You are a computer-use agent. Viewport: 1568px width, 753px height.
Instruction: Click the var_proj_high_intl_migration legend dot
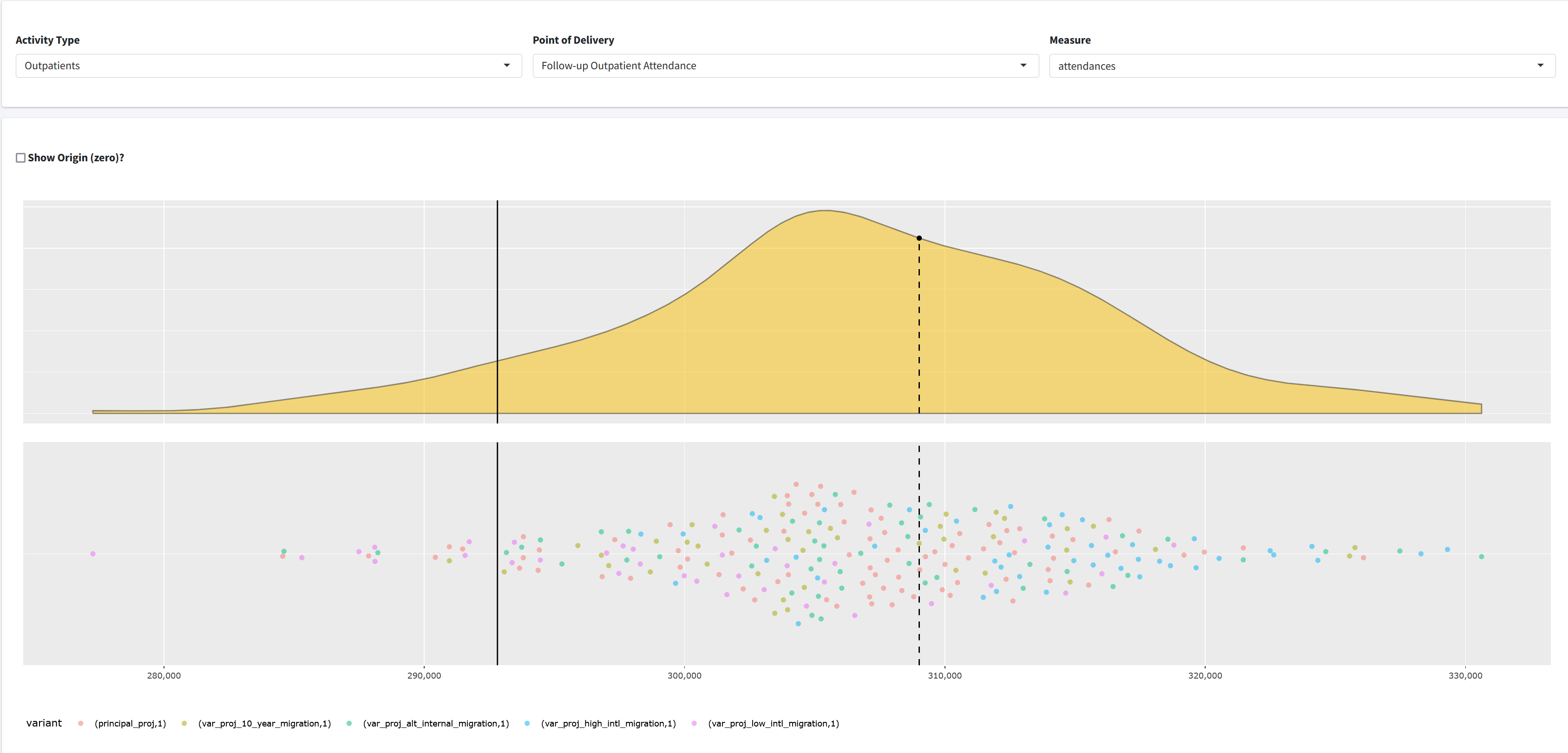click(x=526, y=723)
